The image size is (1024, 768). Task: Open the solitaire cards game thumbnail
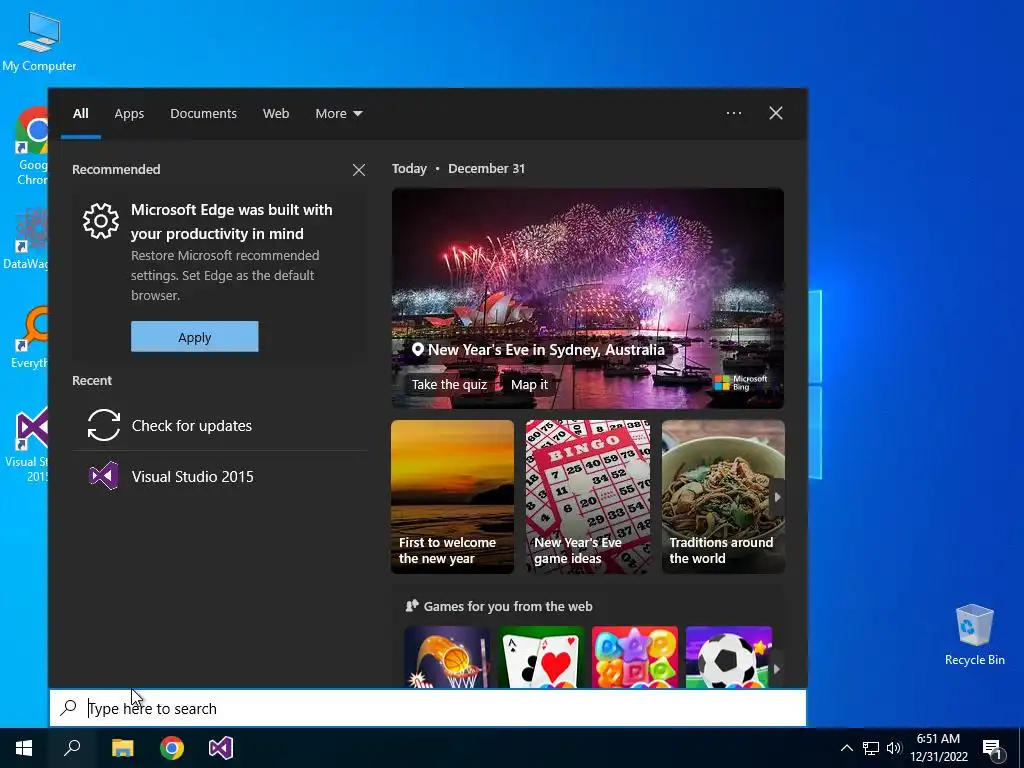(541, 657)
